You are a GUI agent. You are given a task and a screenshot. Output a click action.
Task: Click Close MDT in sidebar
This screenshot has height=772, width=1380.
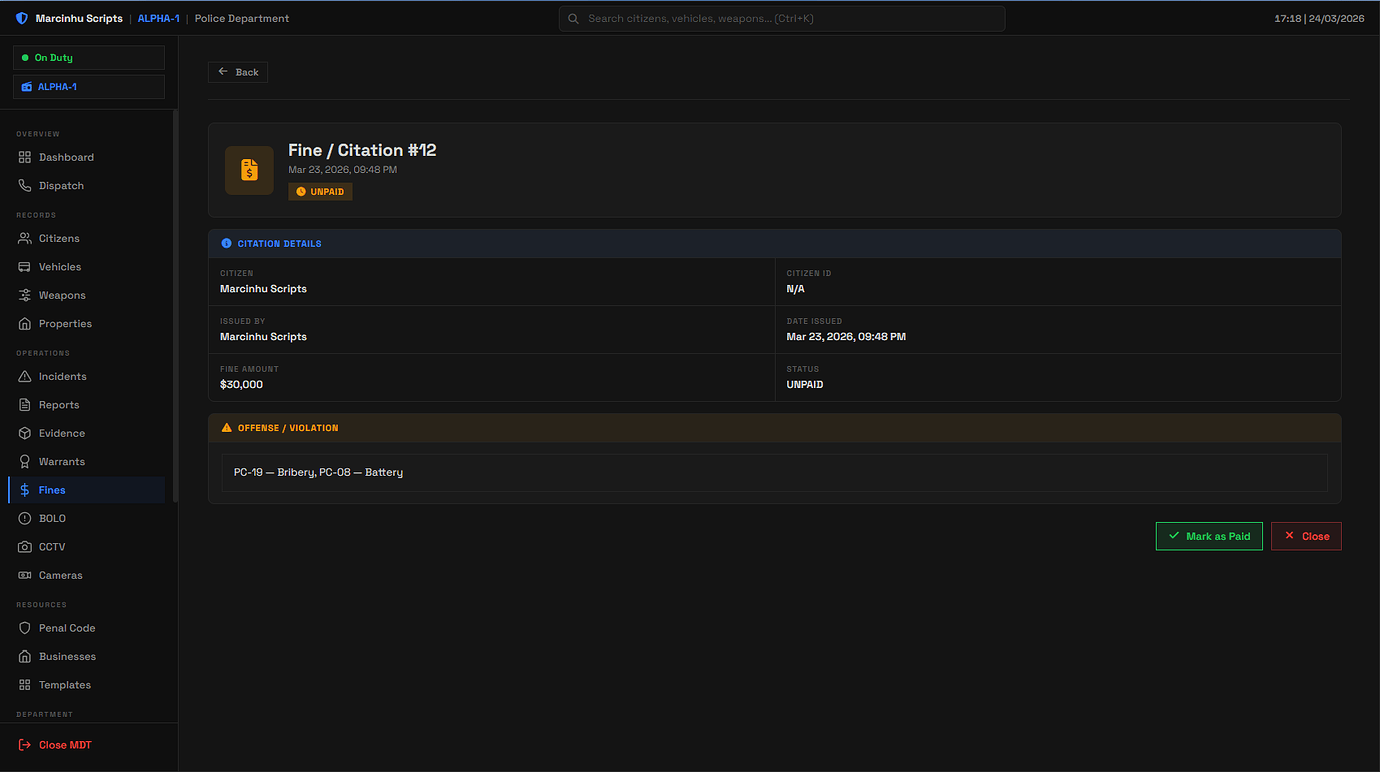click(x=56, y=745)
